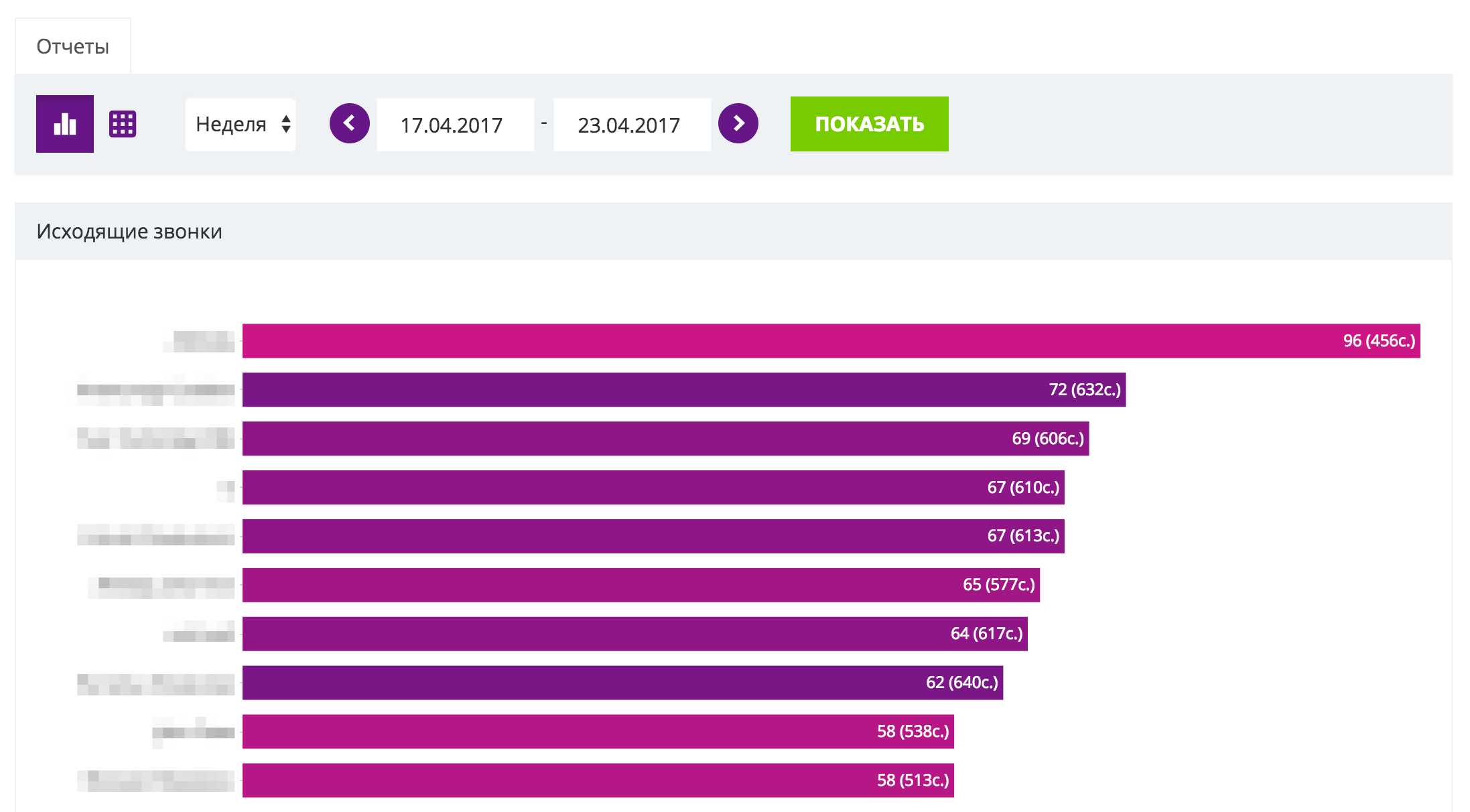Image resolution: width=1470 pixels, height=812 pixels.
Task: Select the bar showing 58 (513с.)
Action: click(x=598, y=781)
